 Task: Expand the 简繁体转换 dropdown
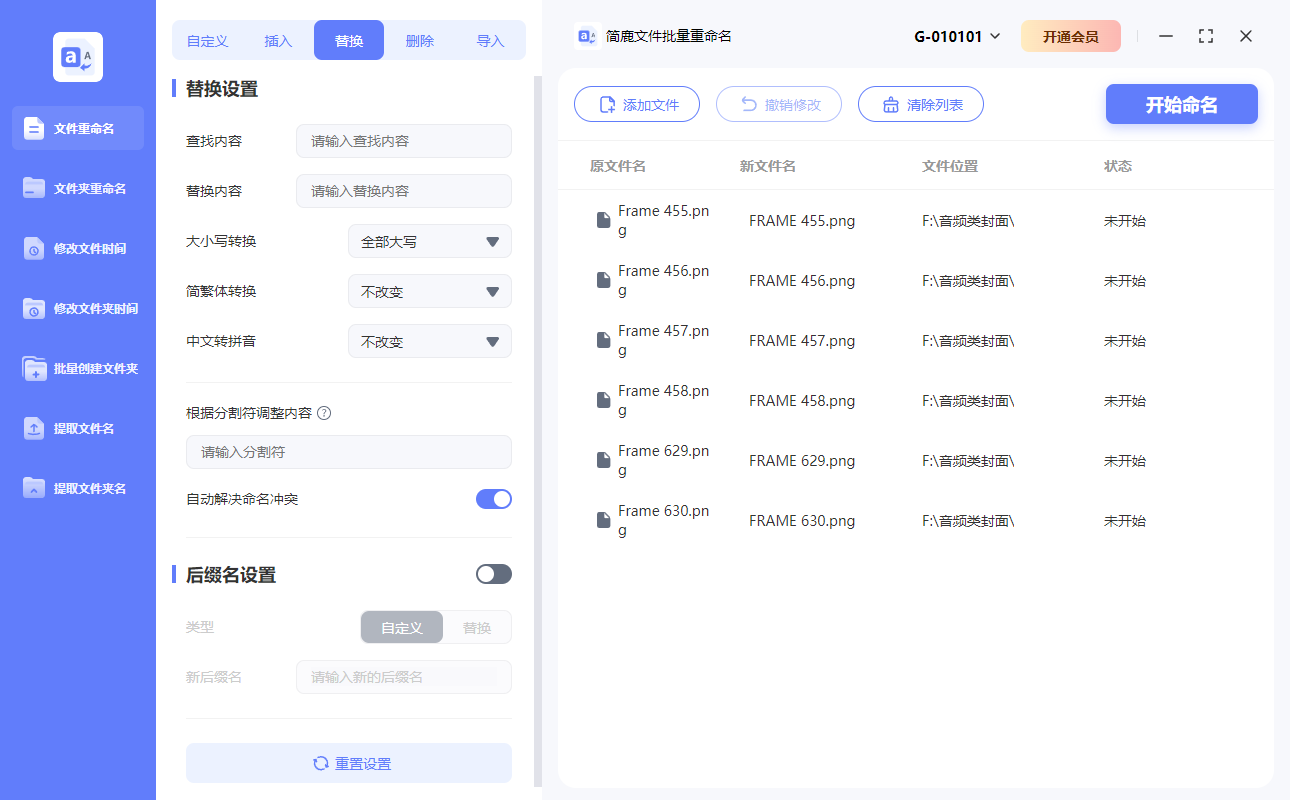[429, 291]
